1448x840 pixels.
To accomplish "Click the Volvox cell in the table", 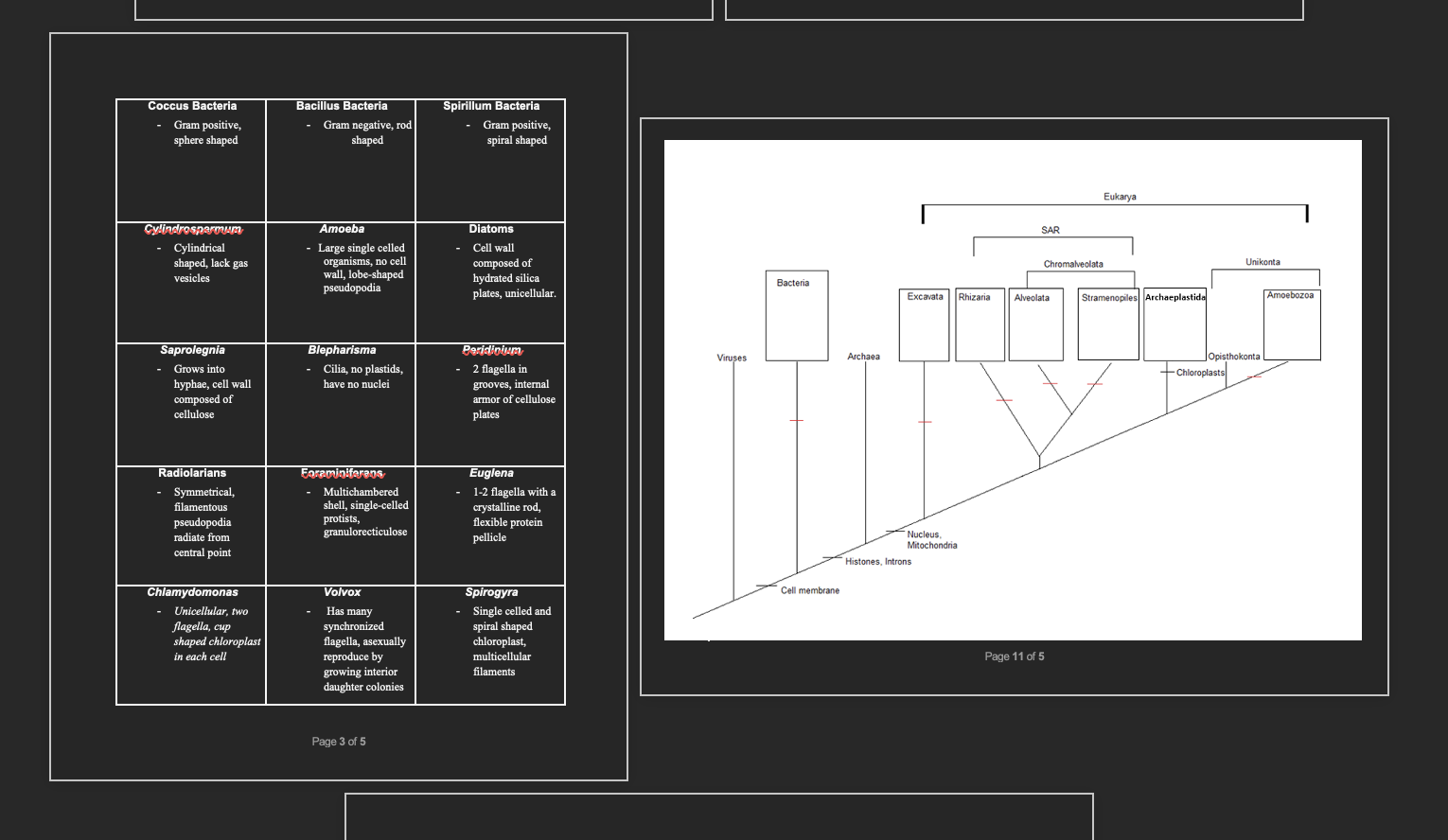I will [x=340, y=644].
